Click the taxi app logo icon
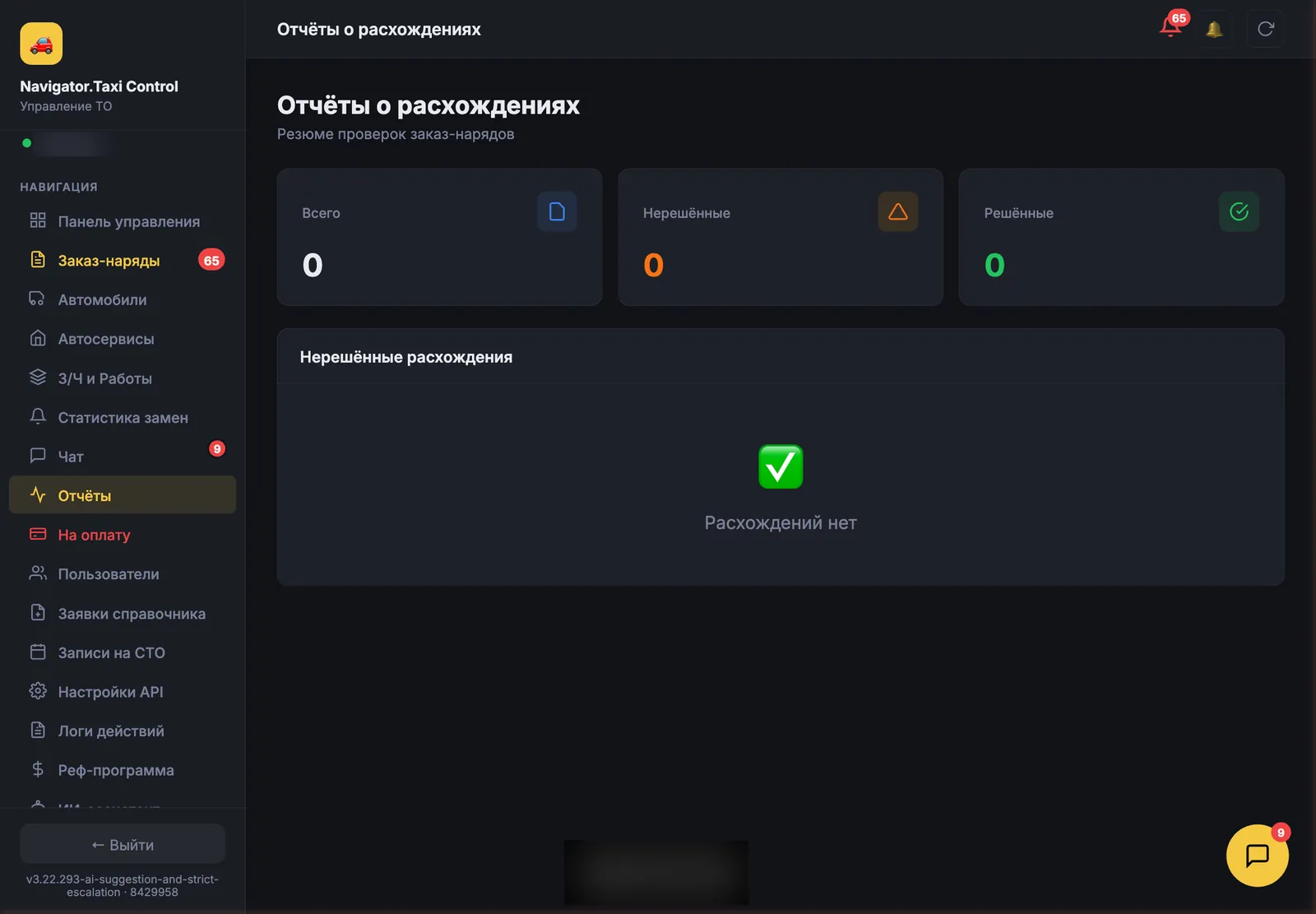Screen dimensions: 1316x914 coord(41,44)
